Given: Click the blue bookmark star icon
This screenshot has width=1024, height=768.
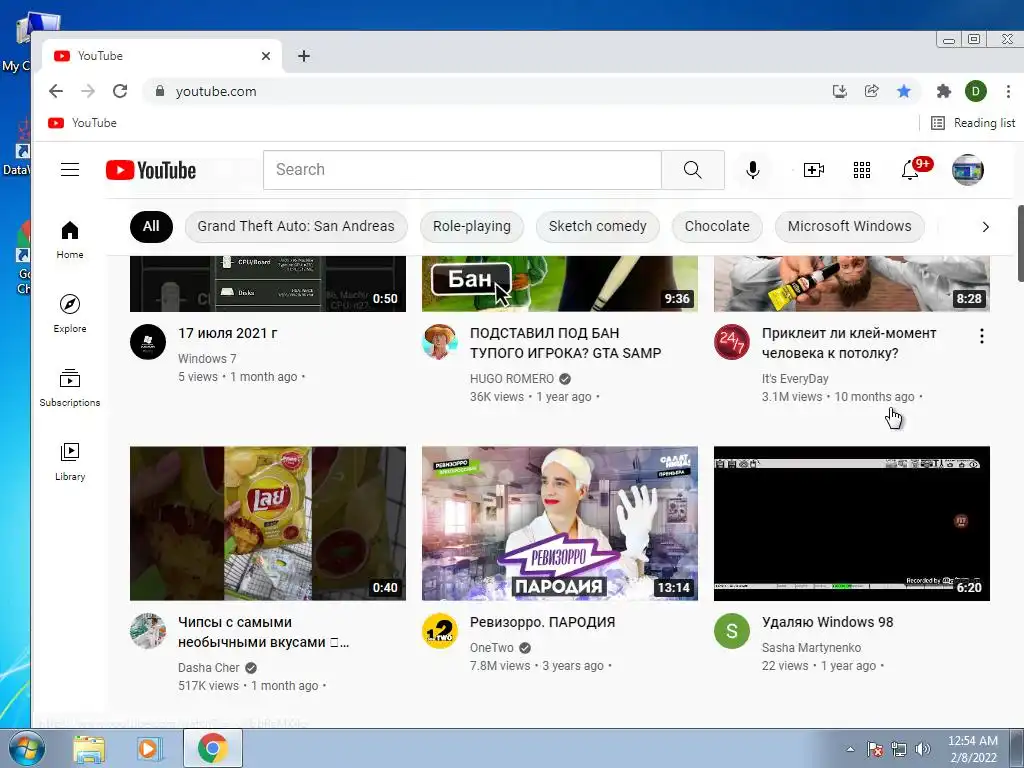Looking at the screenshot, I should (903, 91).
